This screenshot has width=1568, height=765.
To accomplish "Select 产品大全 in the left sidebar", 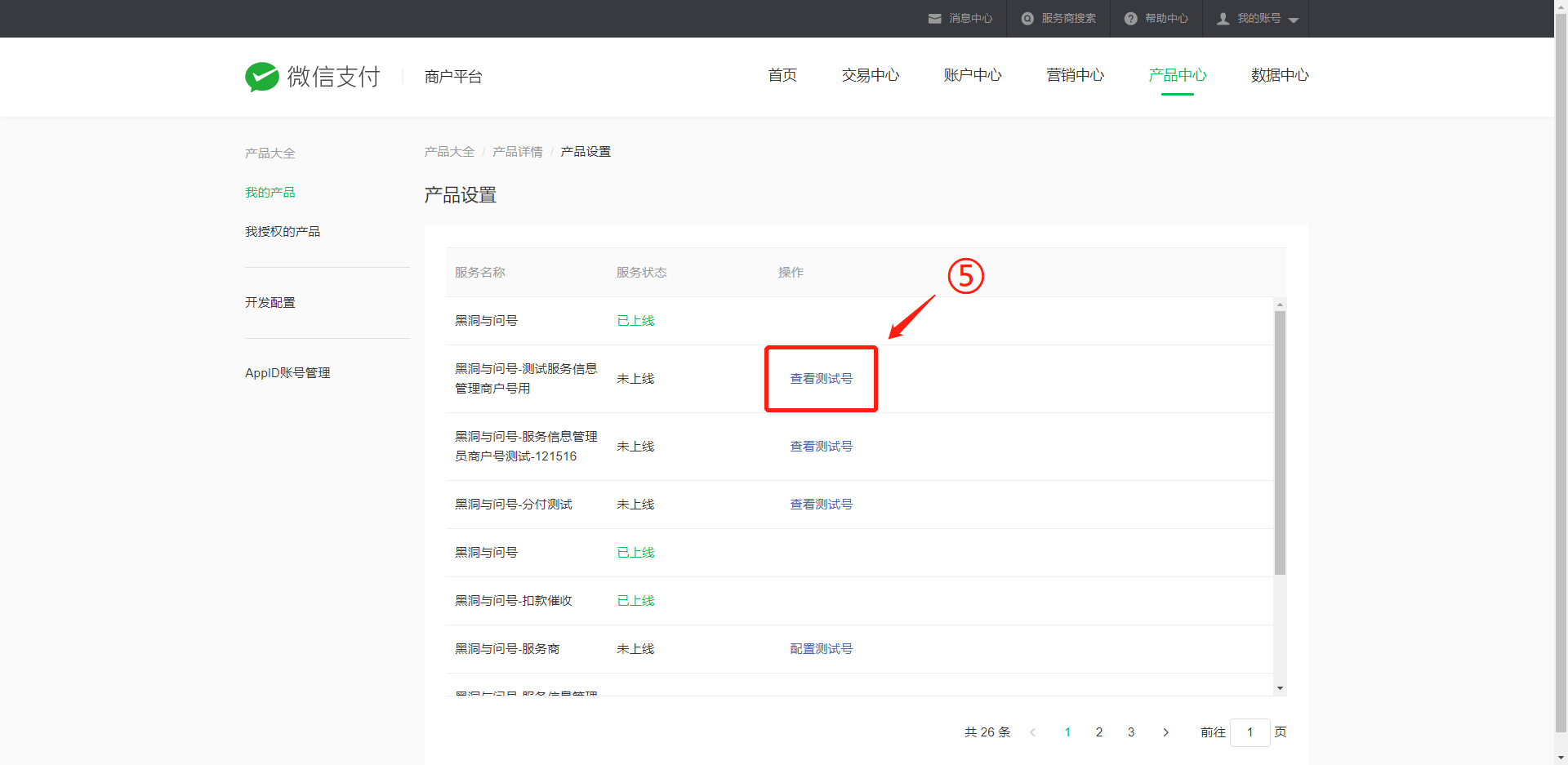I will pos(270,153).
